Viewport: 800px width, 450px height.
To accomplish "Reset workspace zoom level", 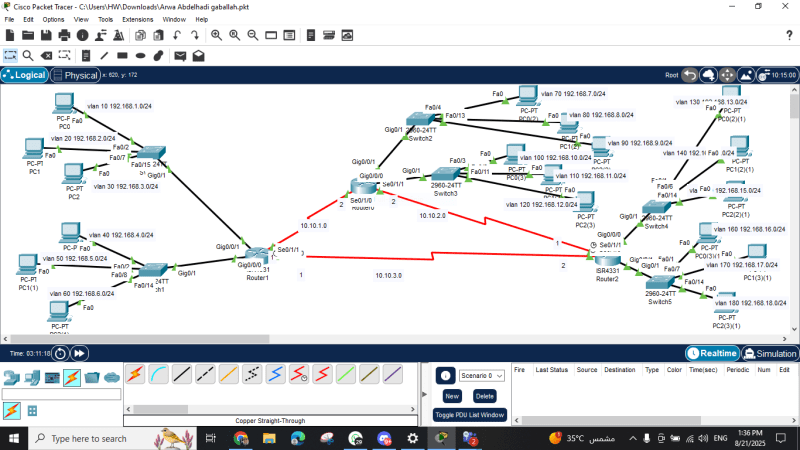I will [235, 35].
